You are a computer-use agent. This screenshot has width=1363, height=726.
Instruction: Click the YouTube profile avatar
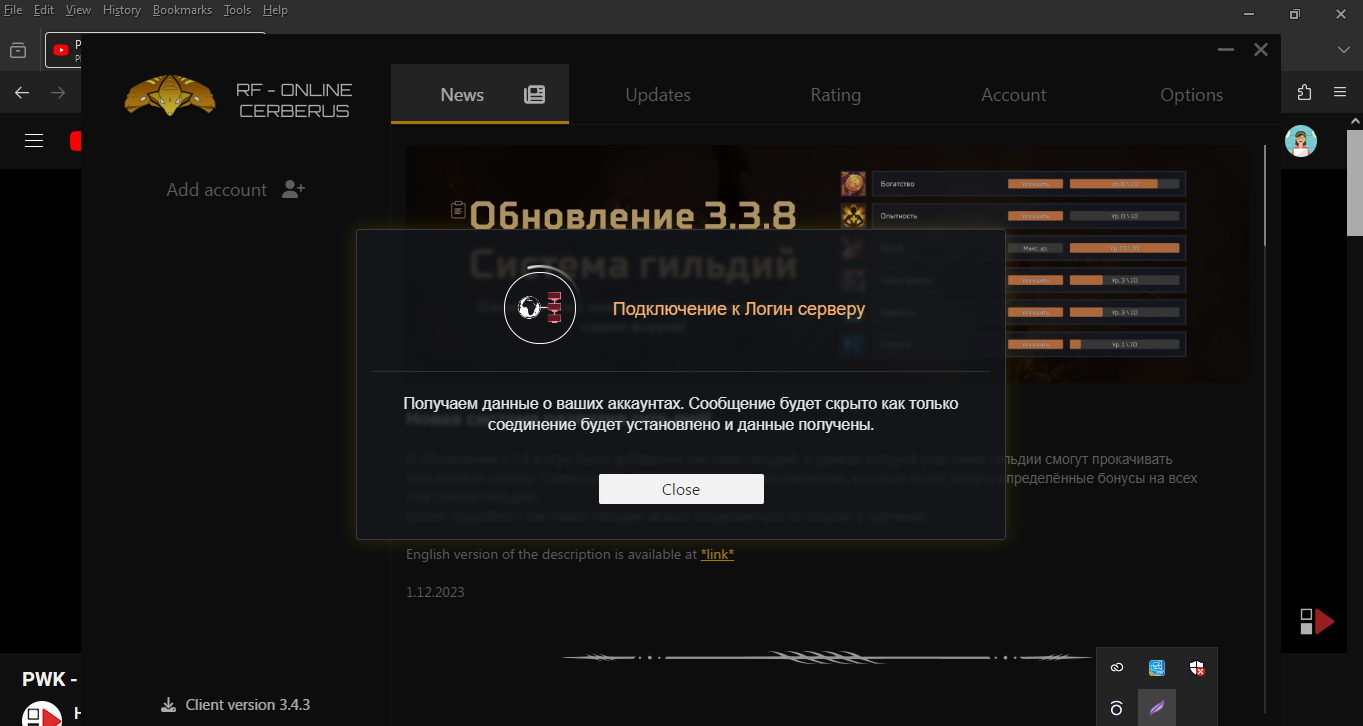[x=1301, y=141]
